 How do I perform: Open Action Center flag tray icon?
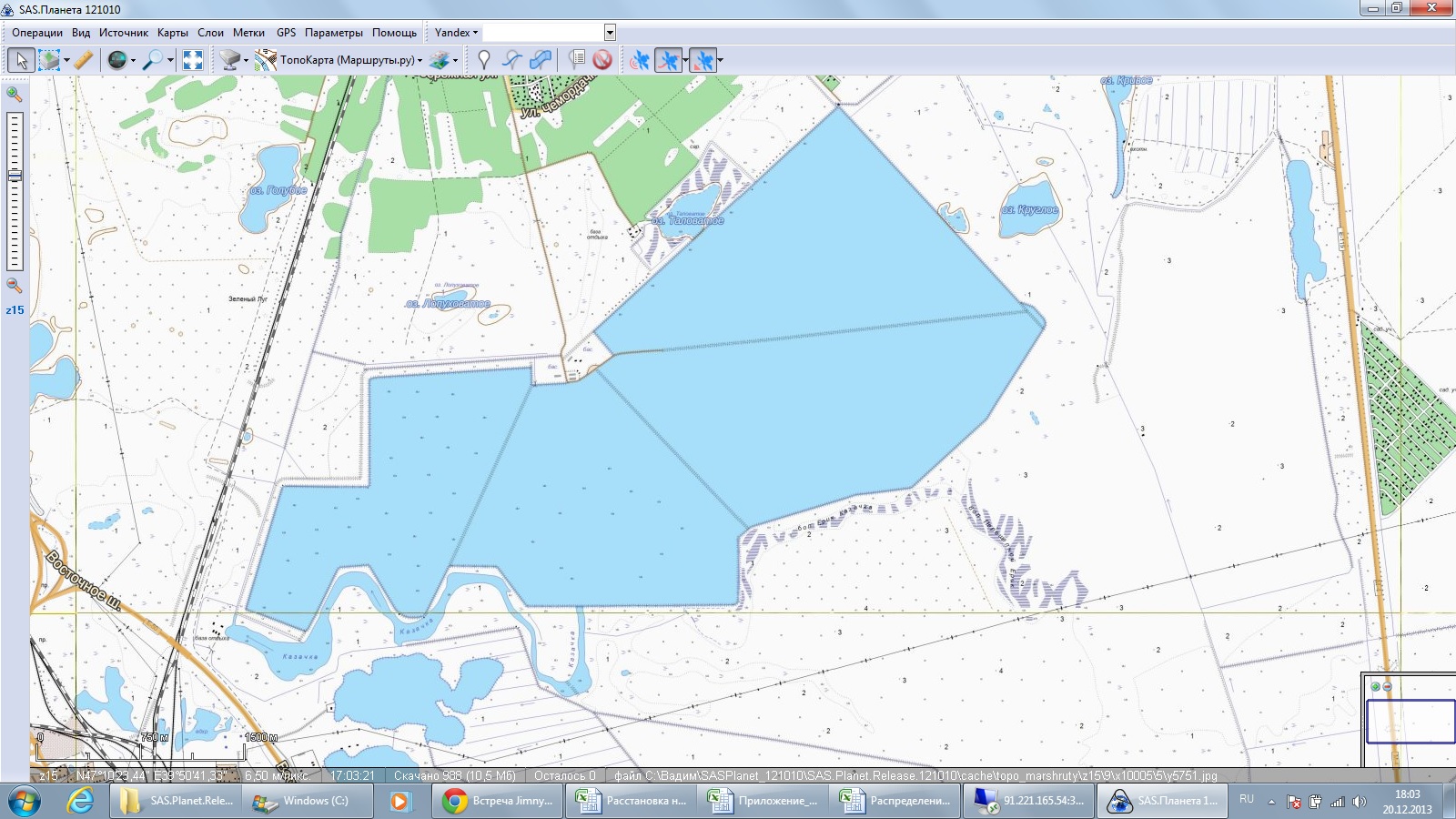[1294, 802]
